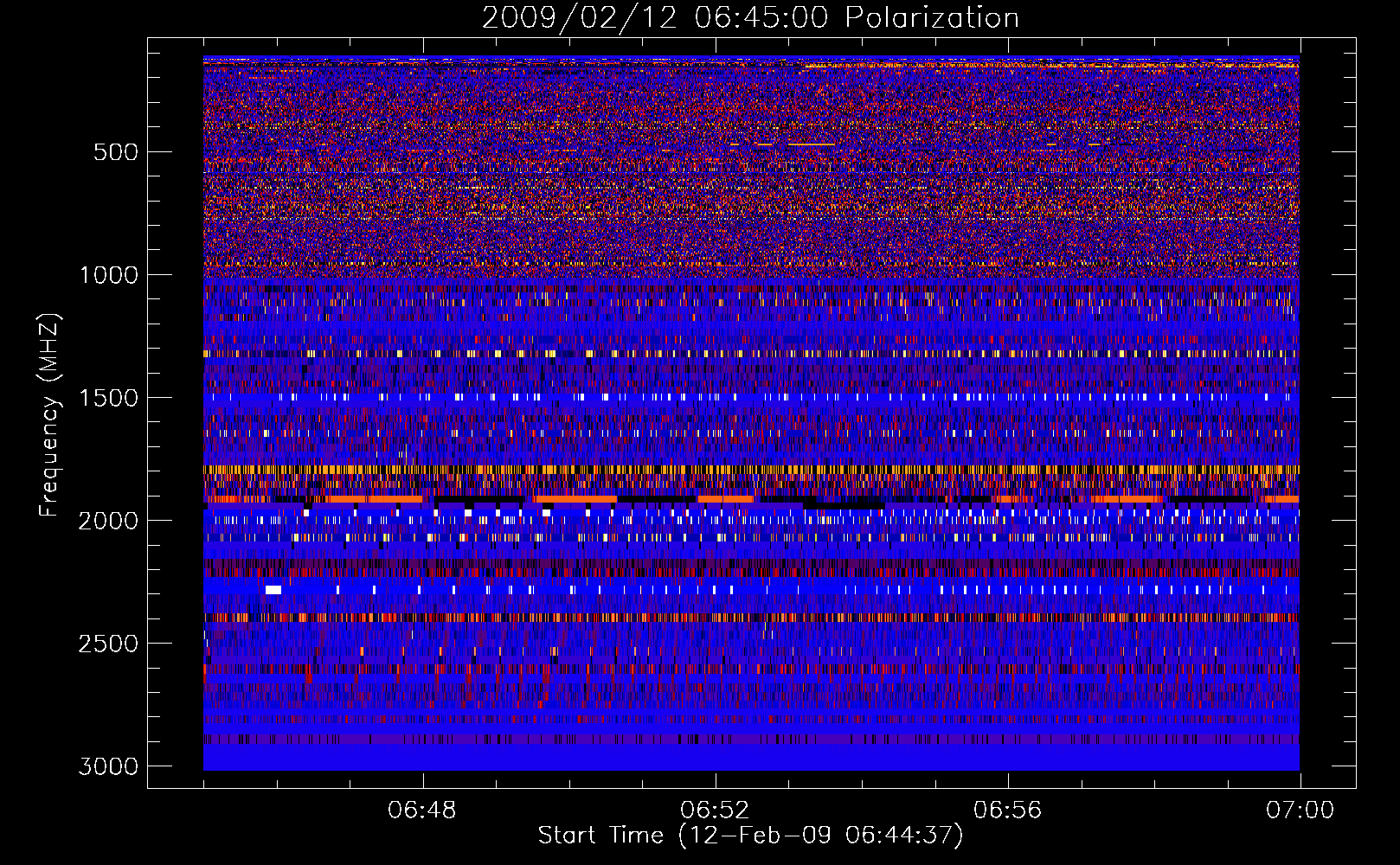Click the 3000 frequency tick label
This screenshot has width=1400, height=865.
click(109, 766)
